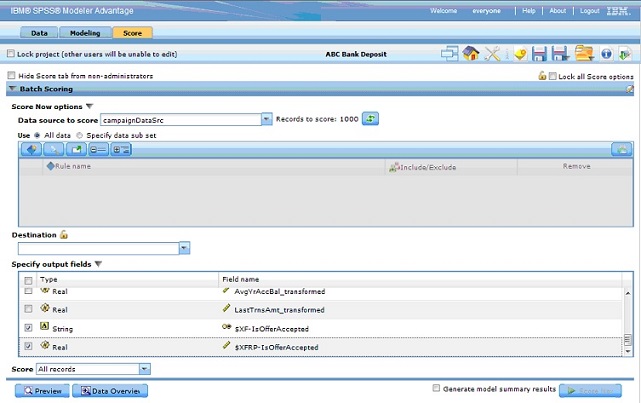The width and height of the screenshot is (641, 403).
Task: Click the edit pencil icon on Batch Scoring bar
Action: click(x=630, y=89)
